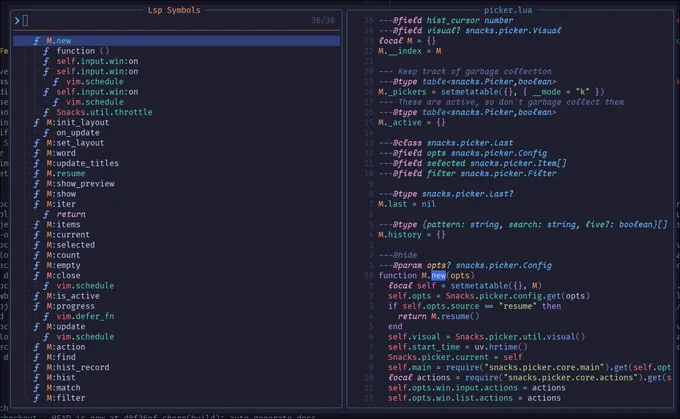The height and width of the screenshot is (419, 680).
Task: Click the 'local M = {}' line
Action: click(407, 41)
